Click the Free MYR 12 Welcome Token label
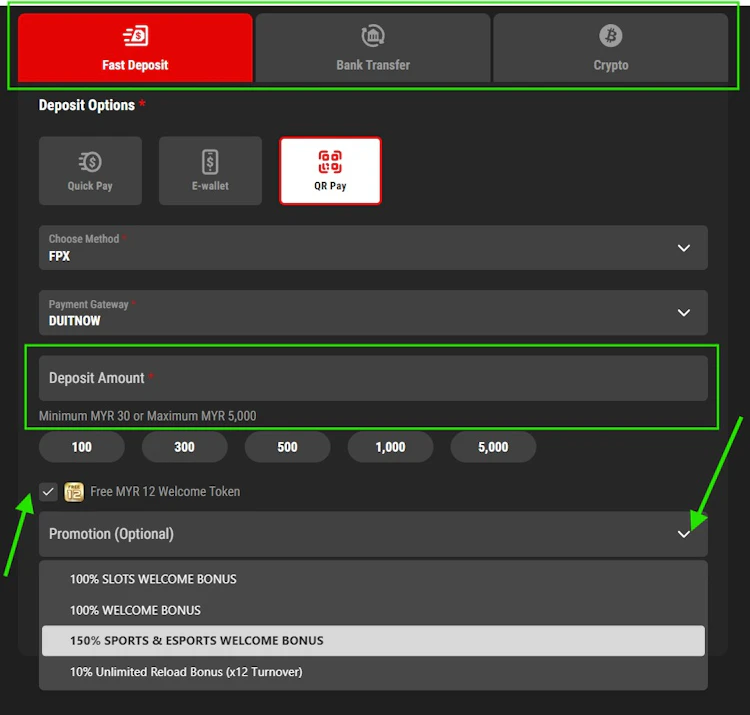The width and height of the screenshot is (750, 715). point(165,492)
